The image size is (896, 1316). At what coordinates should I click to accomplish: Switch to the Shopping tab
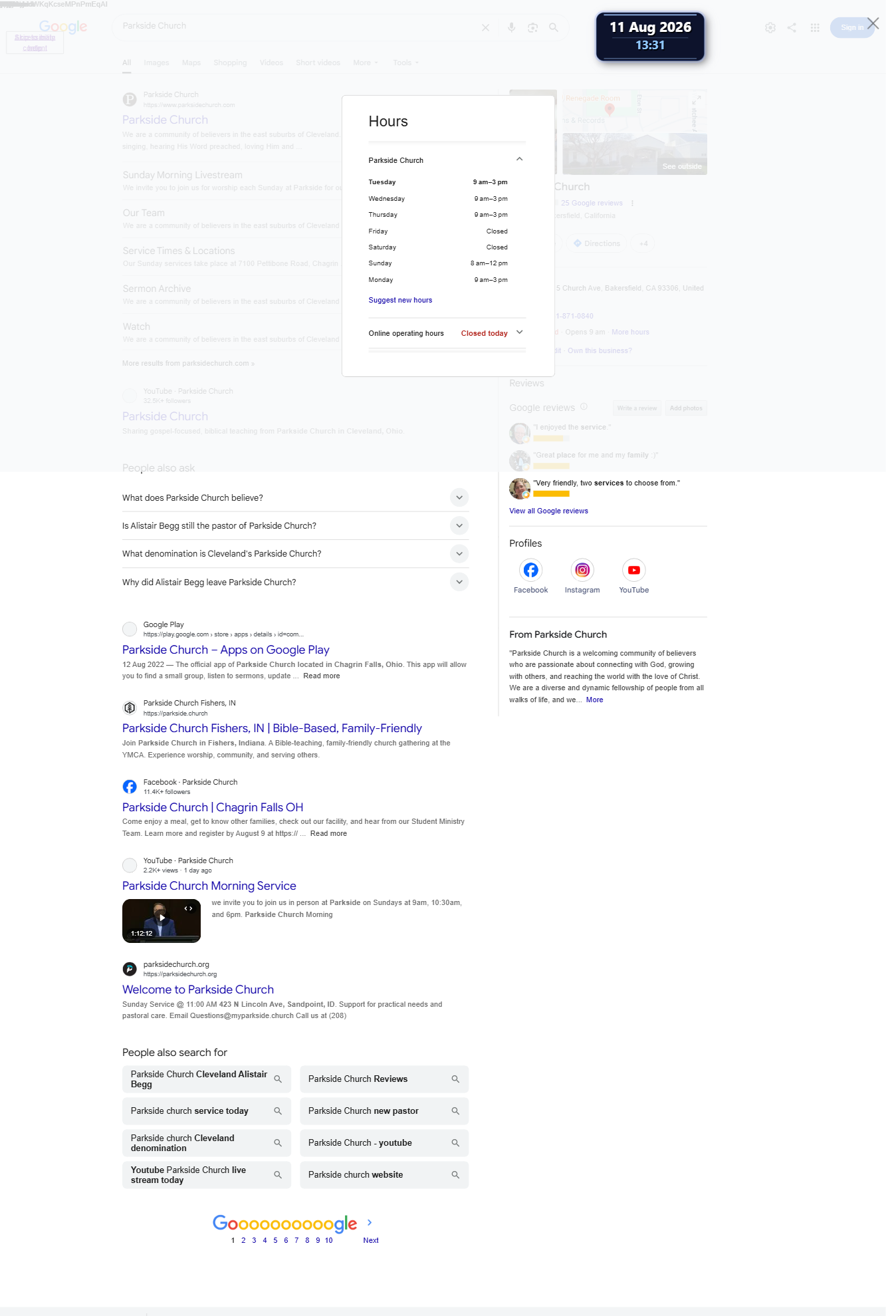point(230,63)
